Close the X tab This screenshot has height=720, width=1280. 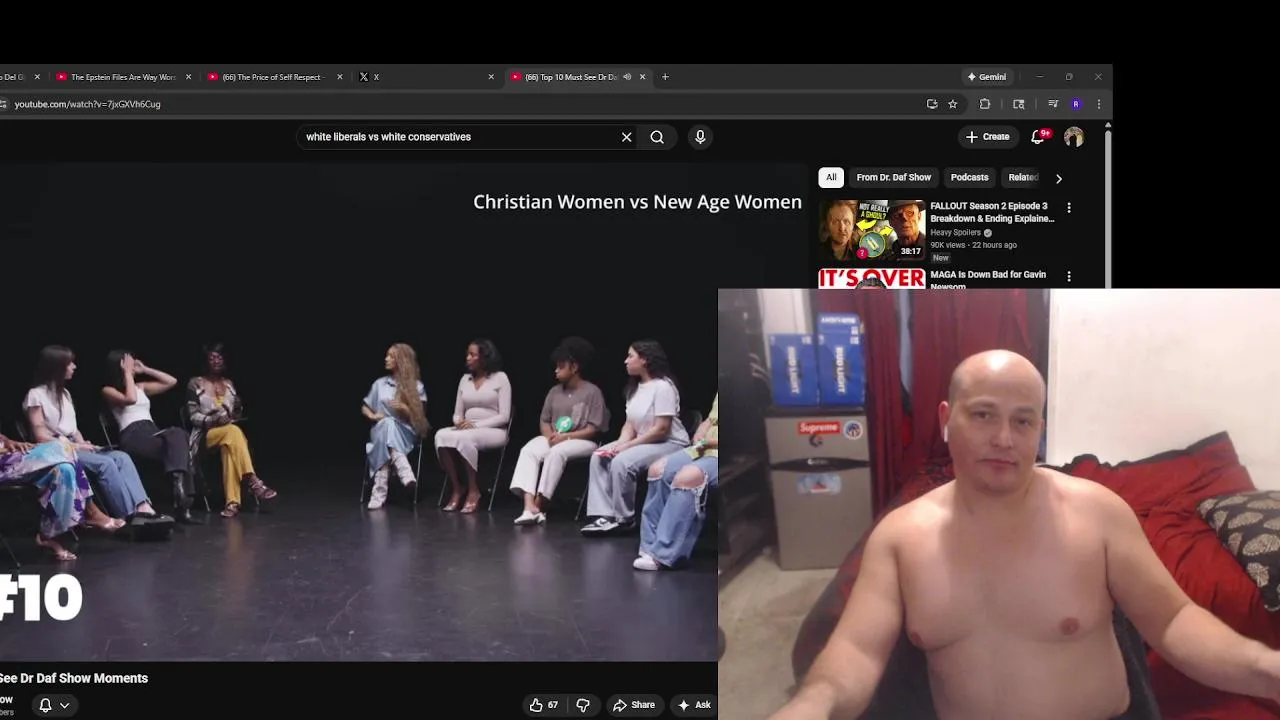[x=491, y=77]
